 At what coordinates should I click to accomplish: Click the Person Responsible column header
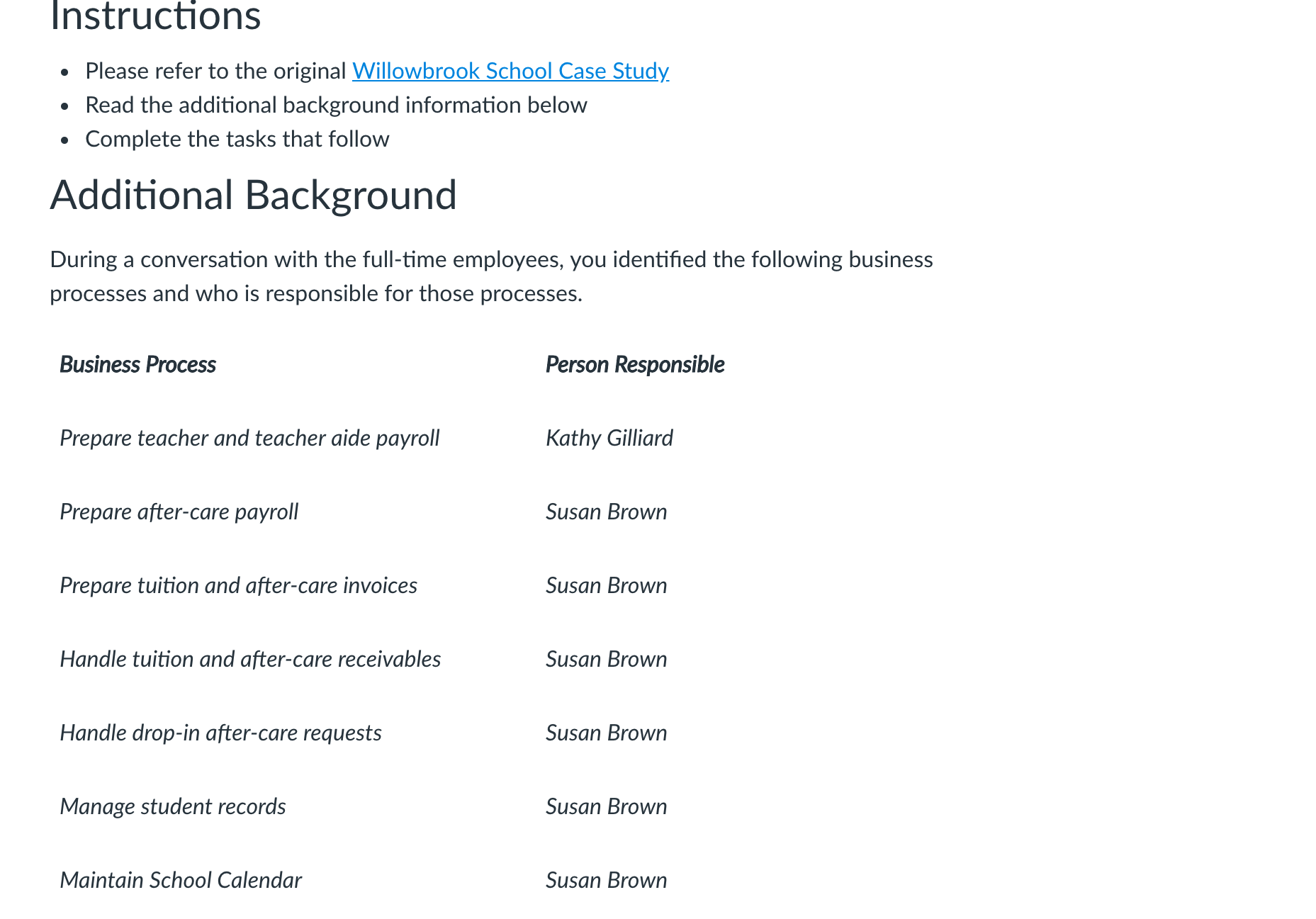[x=635, y=364]
